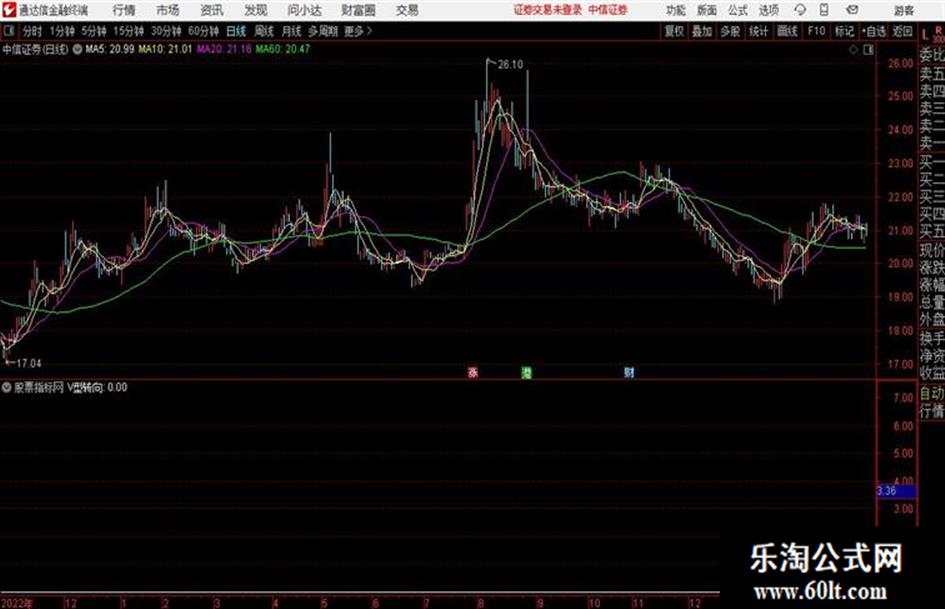Open the 资讯 menu

(x=212, y=10)
